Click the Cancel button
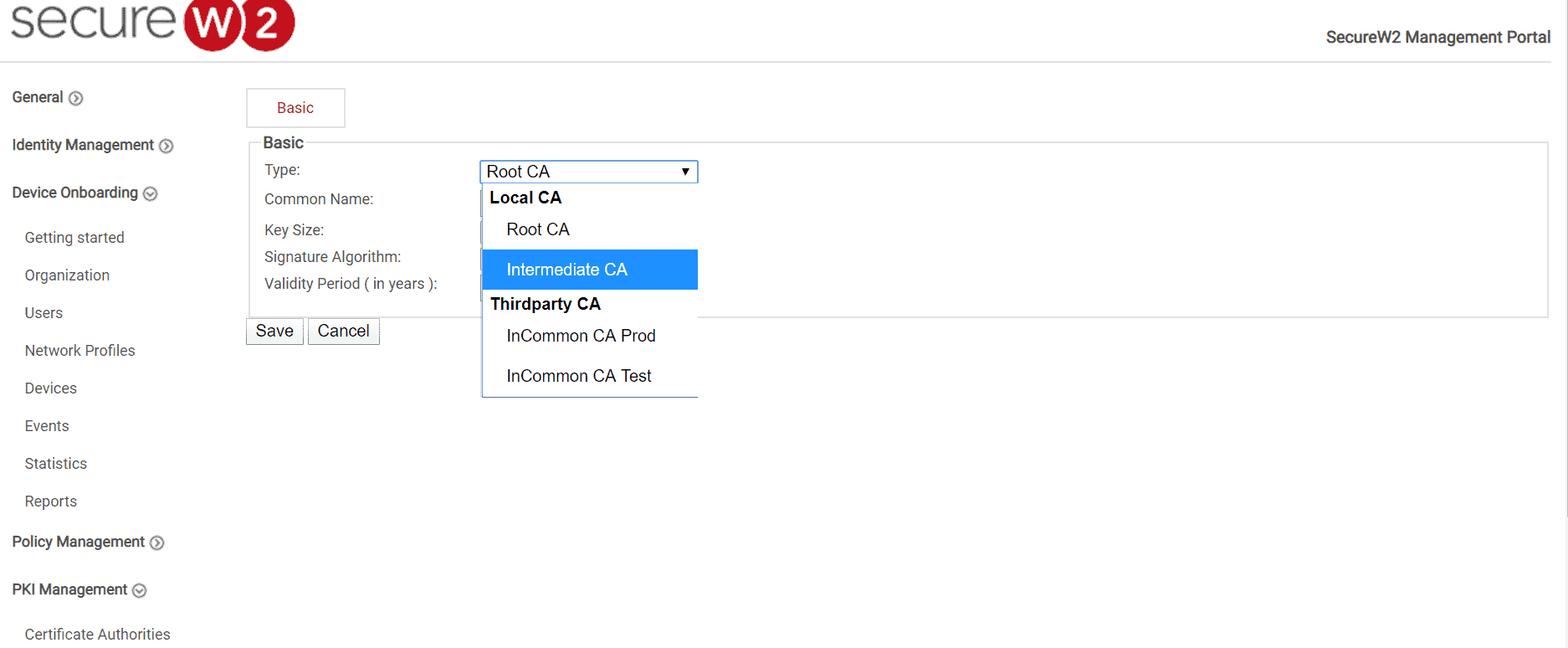 point(343,331)
